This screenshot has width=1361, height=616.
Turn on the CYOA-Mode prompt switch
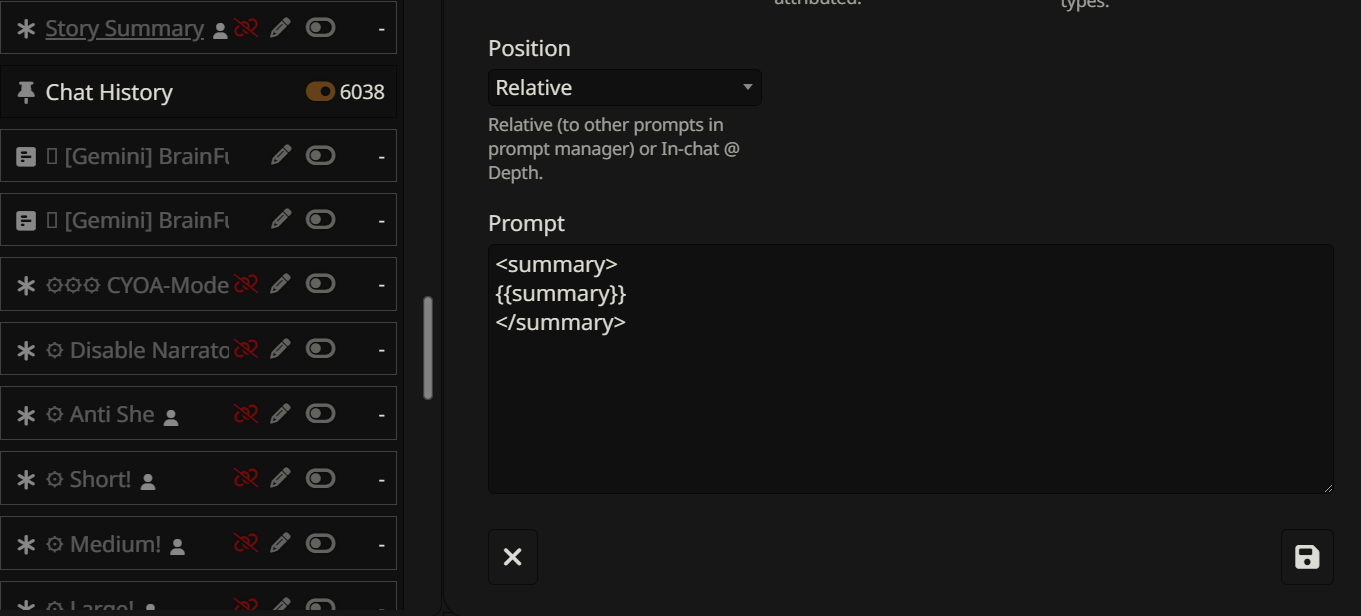(x=320, y=284)
